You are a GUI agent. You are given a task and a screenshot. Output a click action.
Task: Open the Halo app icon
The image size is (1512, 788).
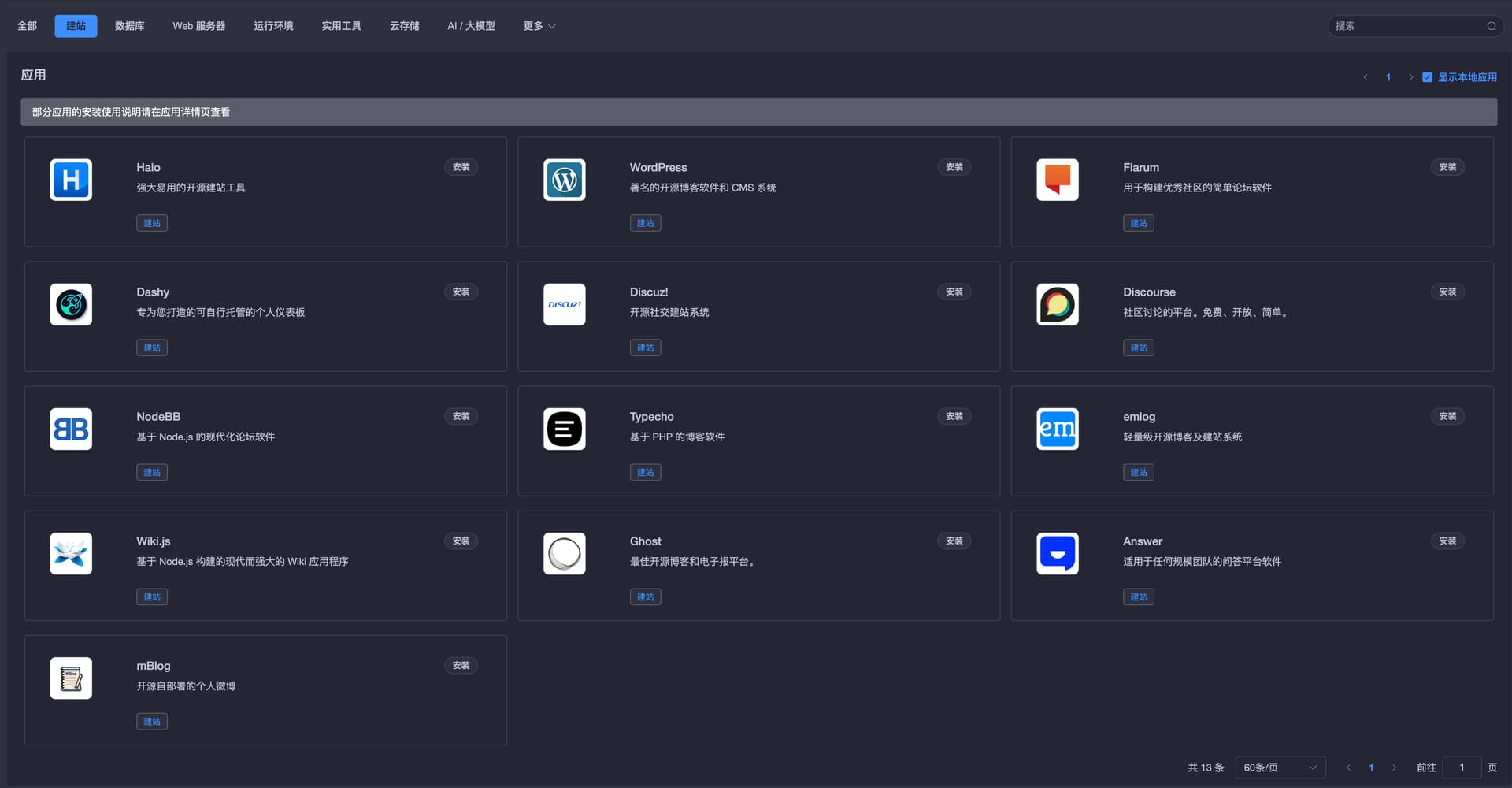(x=71, y=180)
